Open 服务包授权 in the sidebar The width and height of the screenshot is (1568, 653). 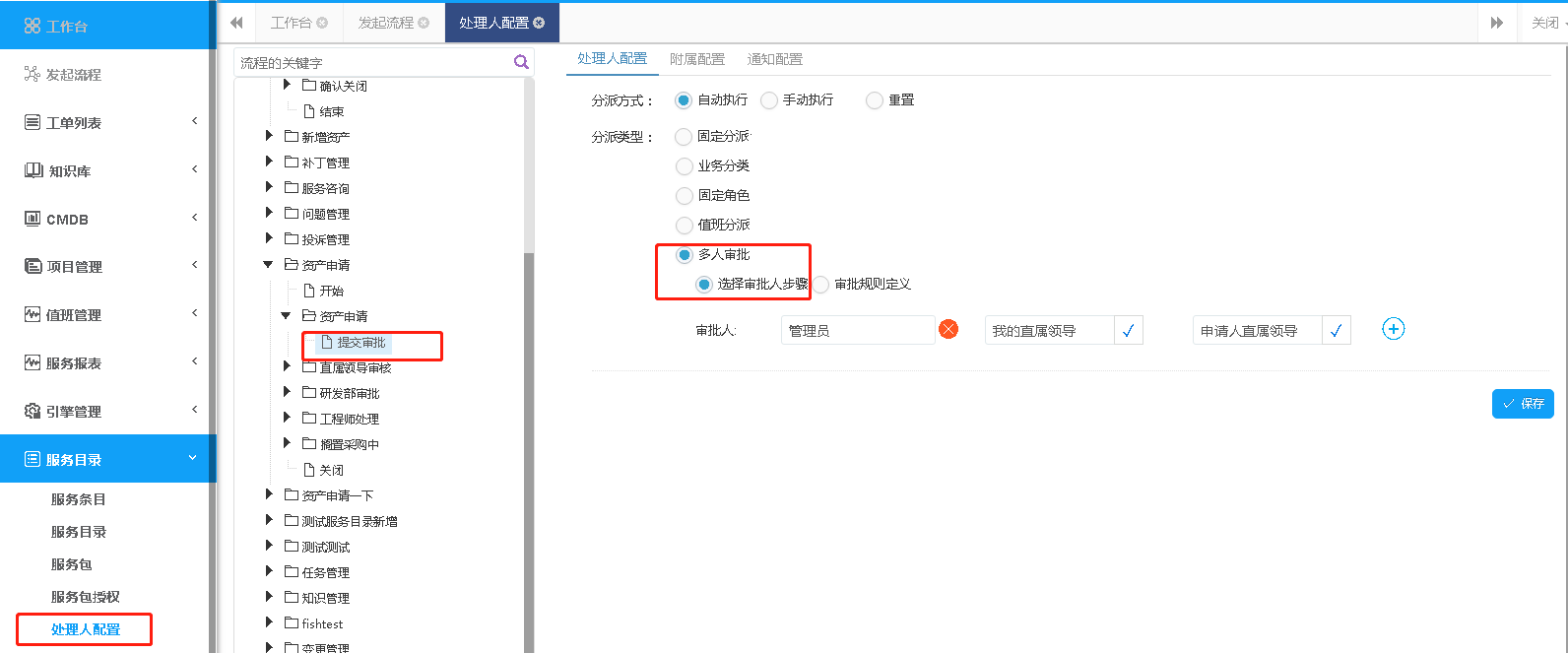[85, 597]
